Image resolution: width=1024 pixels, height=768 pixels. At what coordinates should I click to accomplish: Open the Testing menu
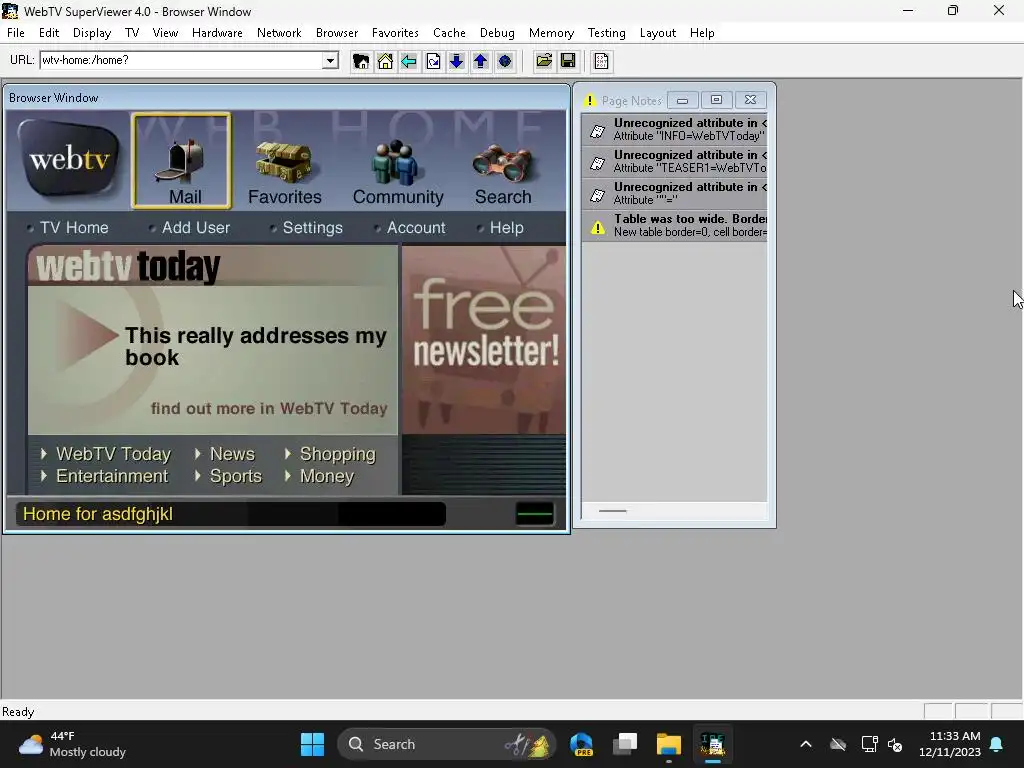606,33
